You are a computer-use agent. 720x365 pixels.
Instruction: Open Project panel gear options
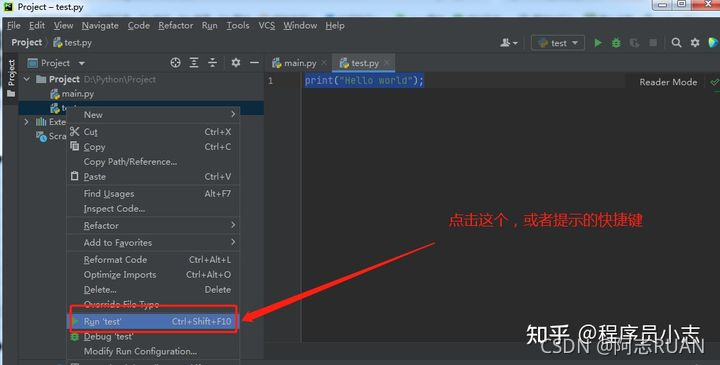tap(236, 62)
